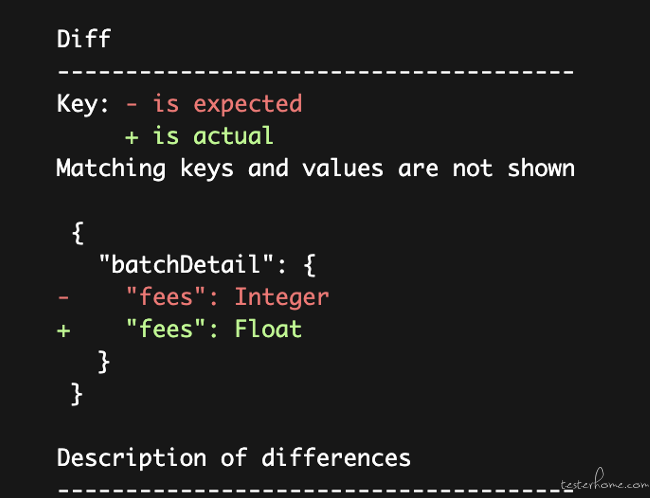Image resolution: width=650 pixels, height=498 pixels.
Task: Click the expected "fees" key in red
Action: click(x=166, y=297)
